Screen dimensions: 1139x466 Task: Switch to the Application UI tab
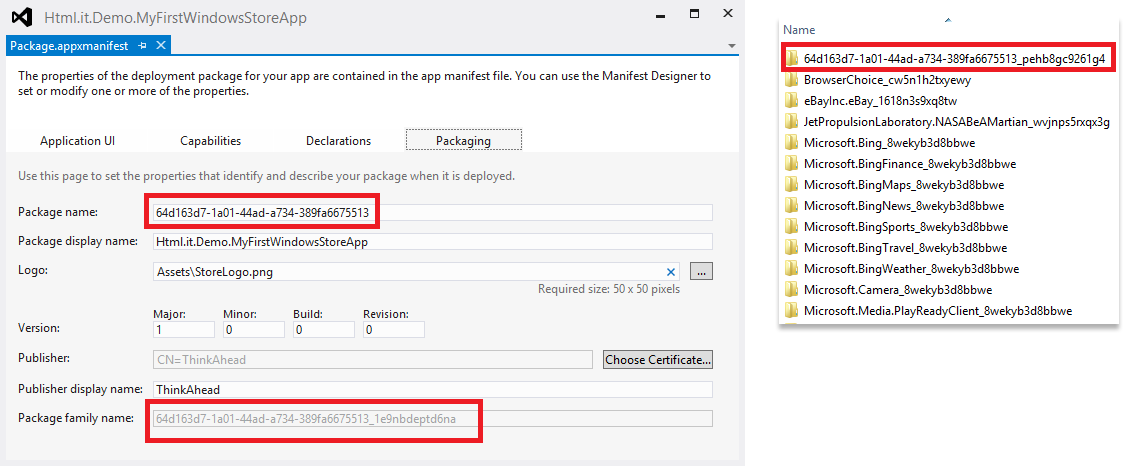tap(78, 141)
